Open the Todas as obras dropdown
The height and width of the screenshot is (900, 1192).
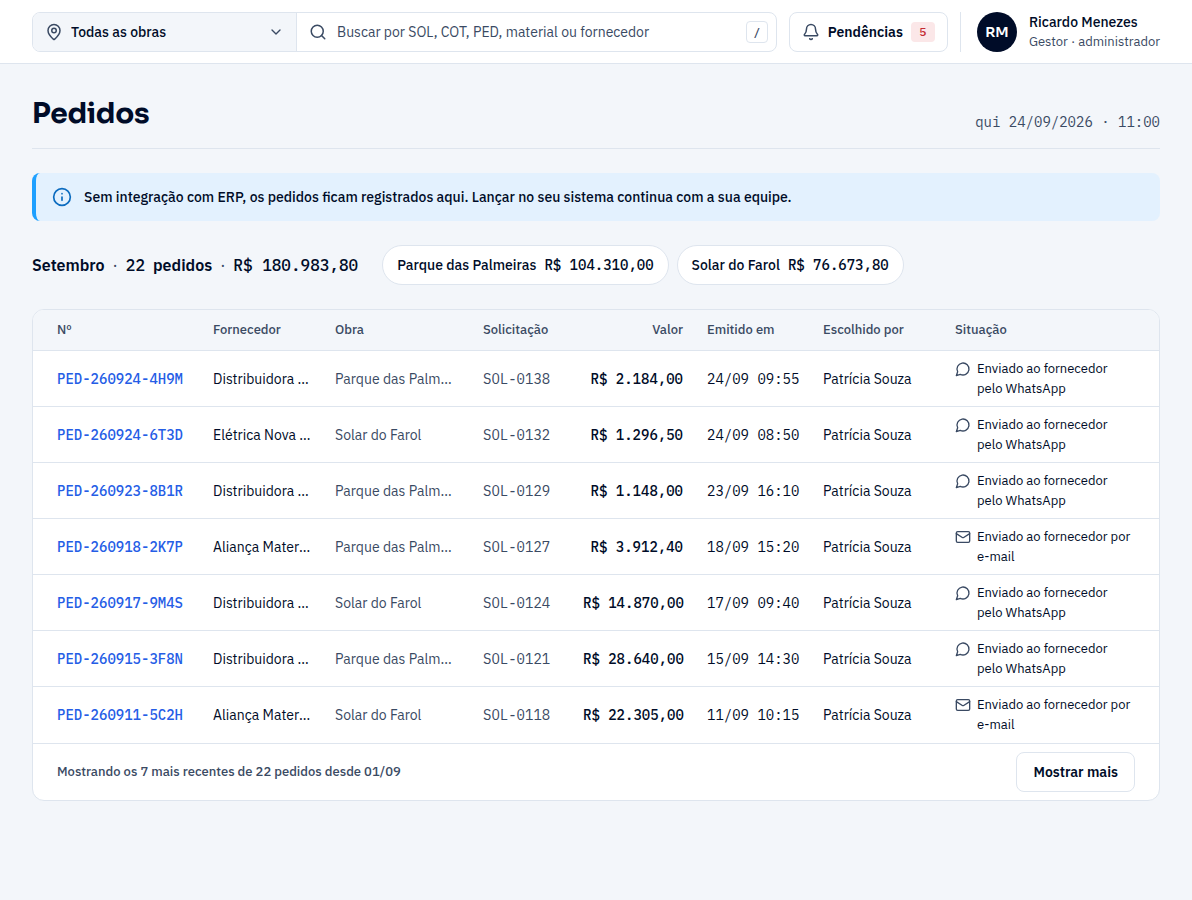[x=164, y=32]
